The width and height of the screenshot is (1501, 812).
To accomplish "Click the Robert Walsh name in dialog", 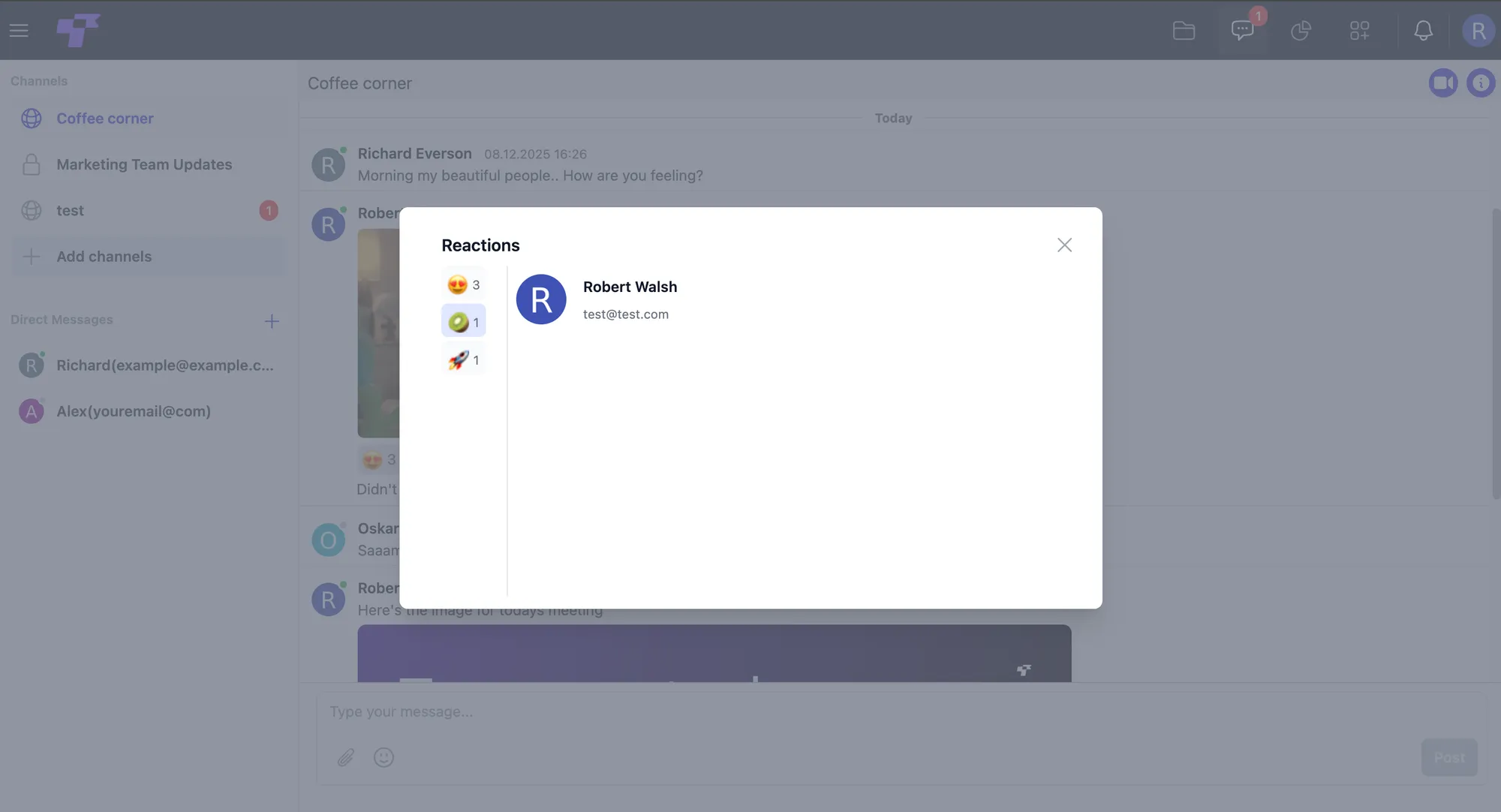I will (x=630, y=287).
